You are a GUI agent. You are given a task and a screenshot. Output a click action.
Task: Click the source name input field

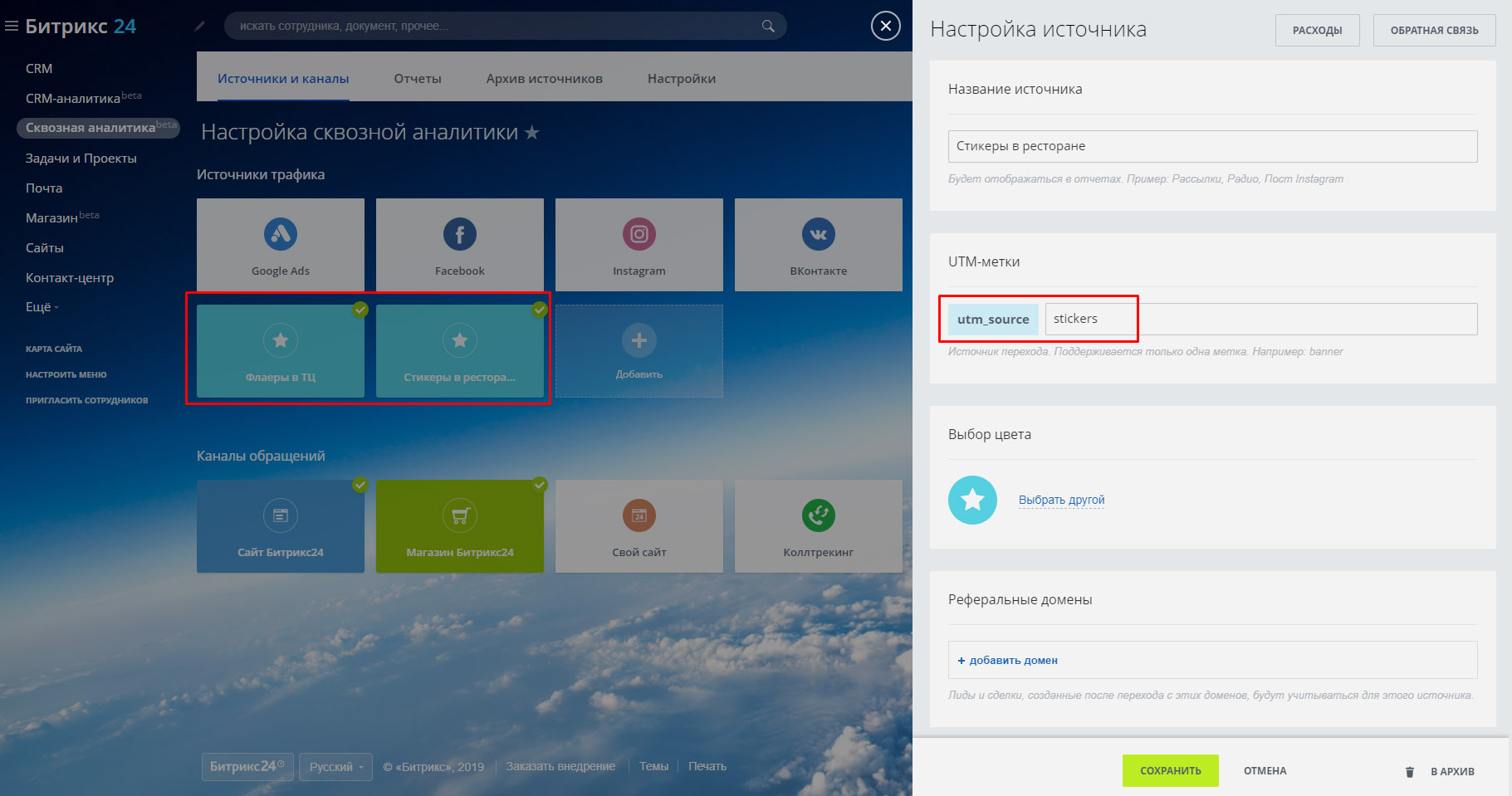[x=1213, y=146]
